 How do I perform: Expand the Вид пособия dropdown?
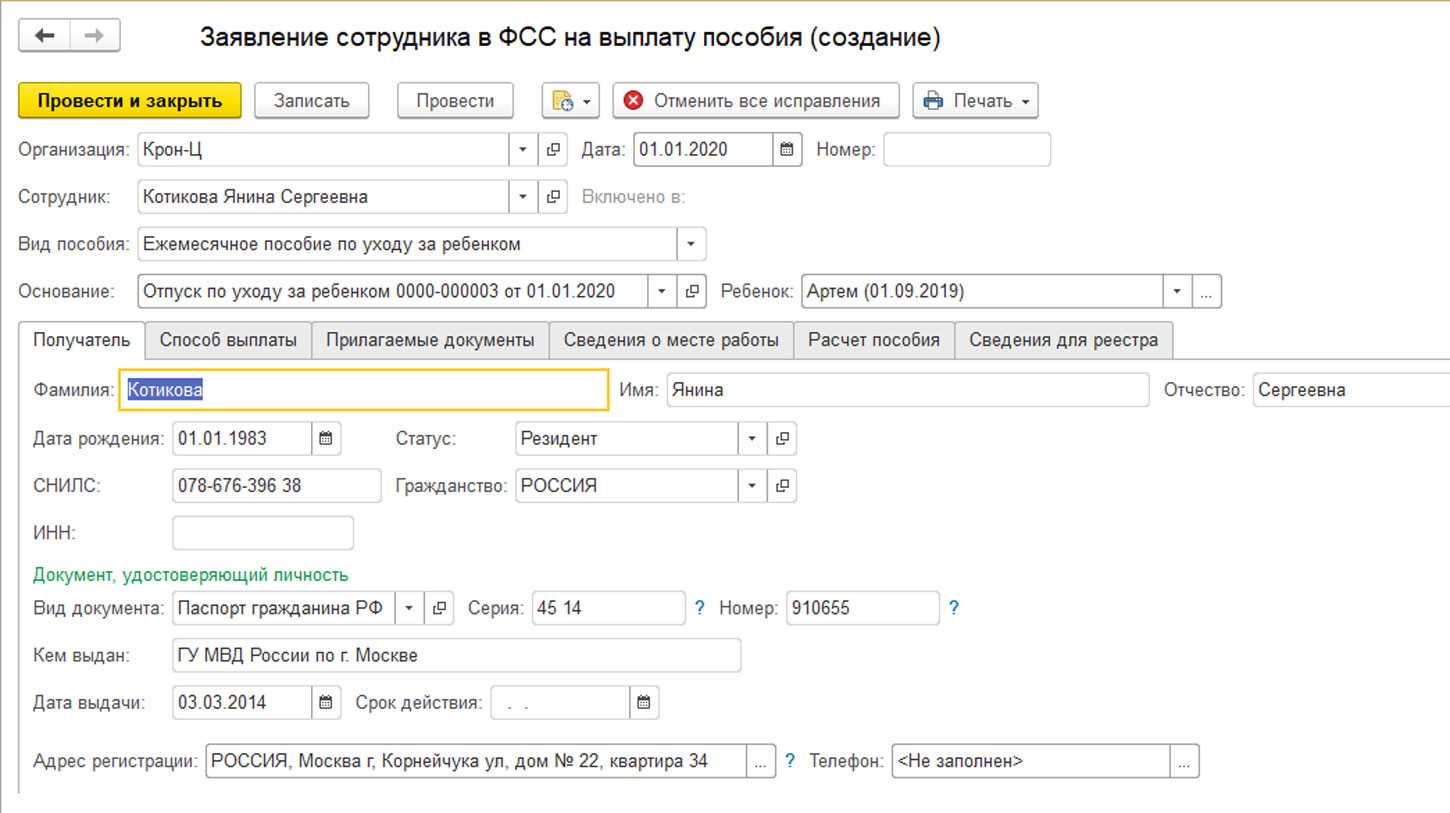691,244
